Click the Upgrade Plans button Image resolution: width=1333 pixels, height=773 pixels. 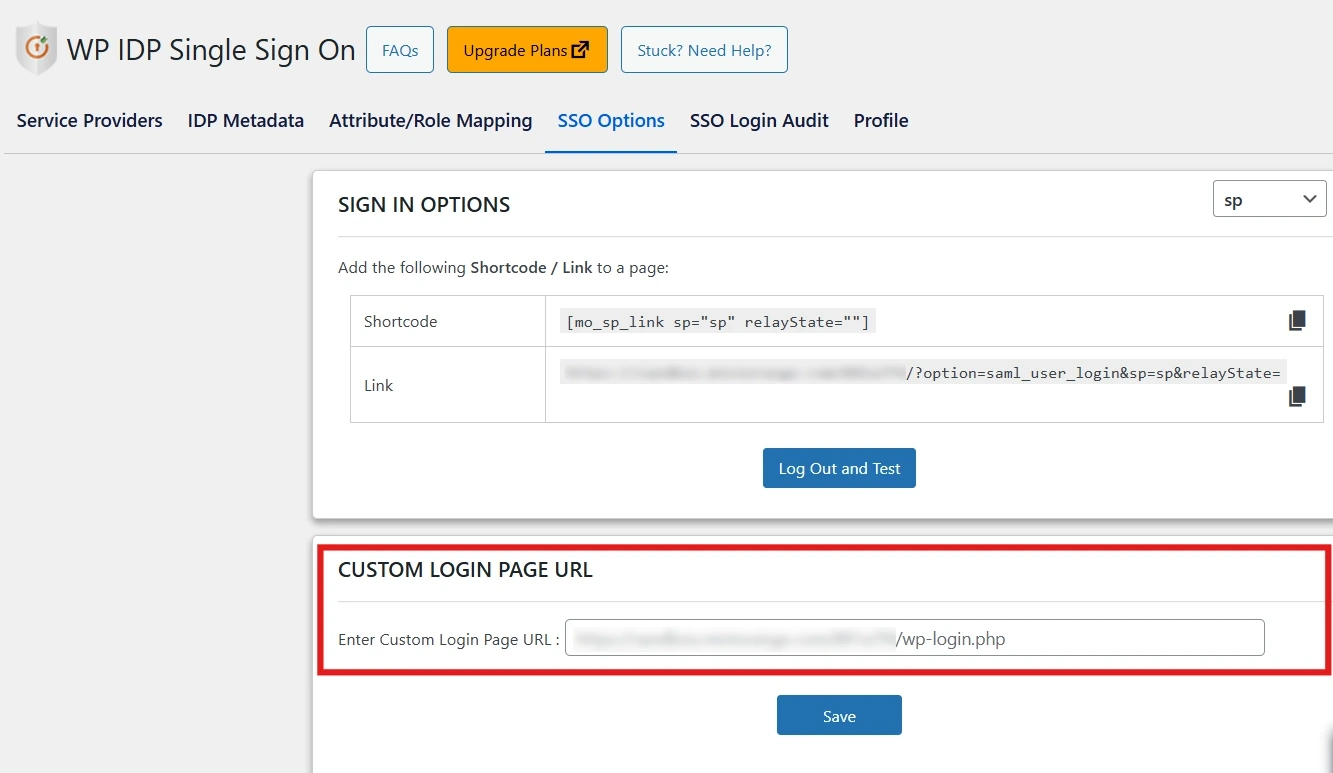(x=527, y=50)
